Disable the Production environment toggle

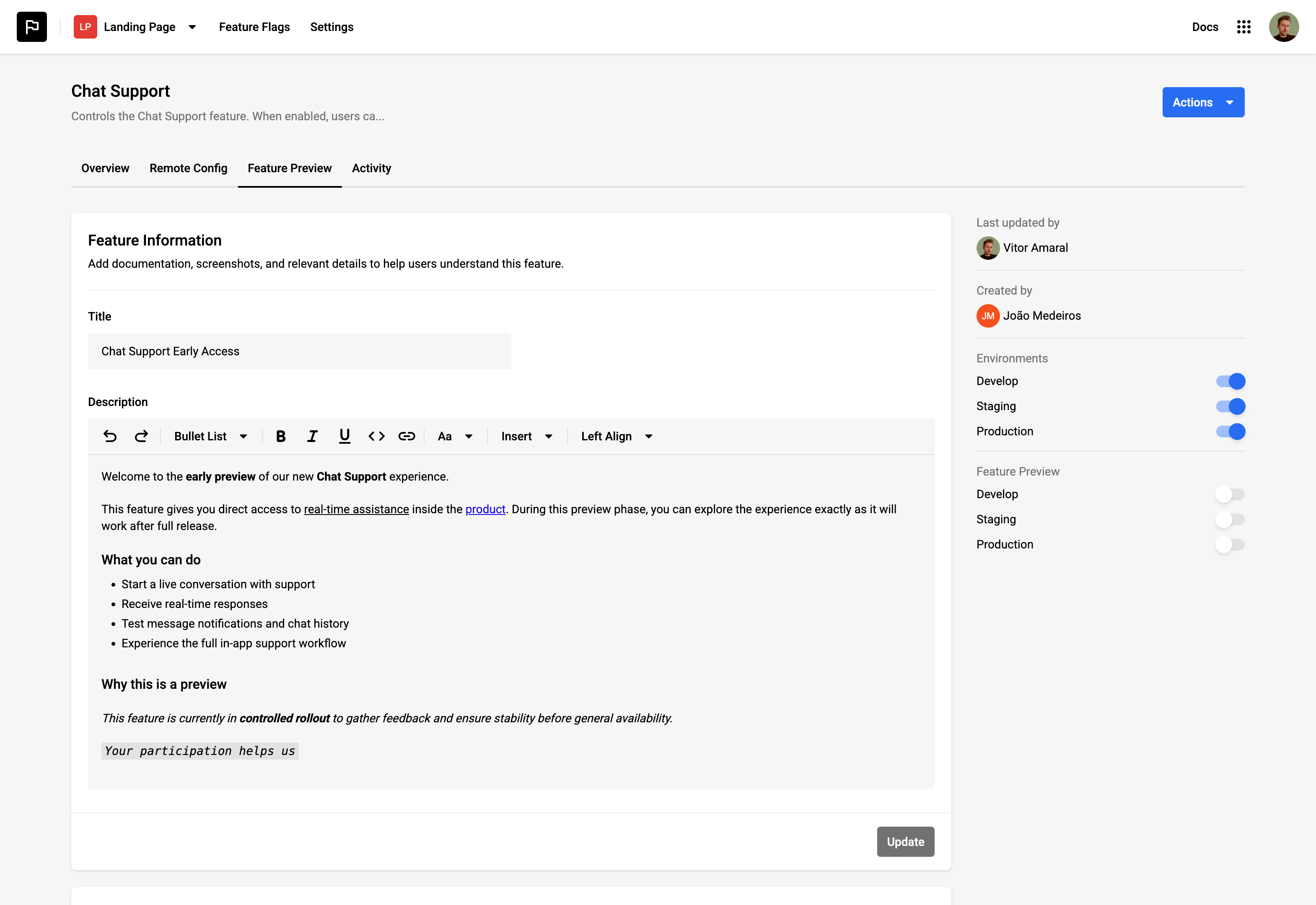coord(1231,431)
